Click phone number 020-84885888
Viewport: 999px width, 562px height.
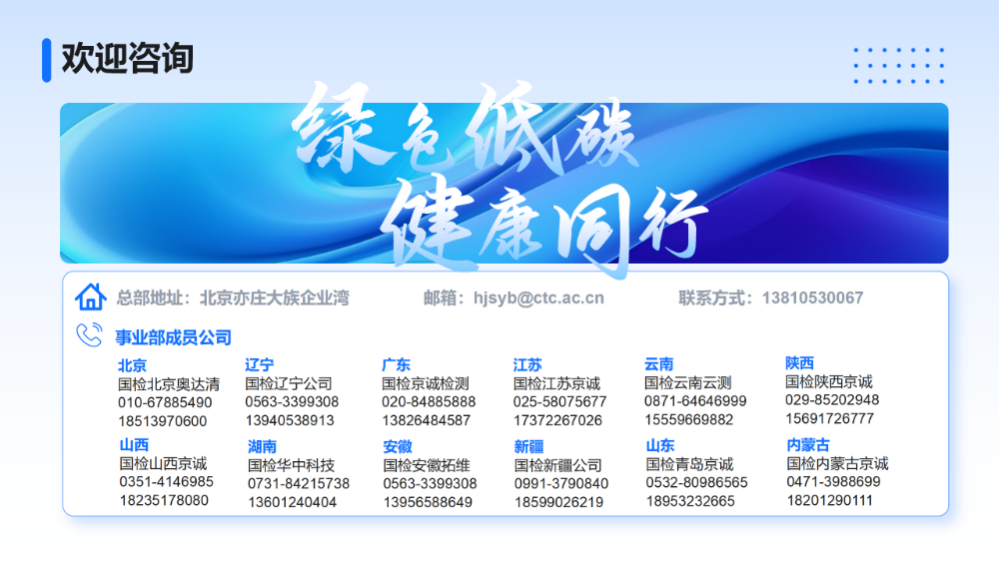[429, 402]
